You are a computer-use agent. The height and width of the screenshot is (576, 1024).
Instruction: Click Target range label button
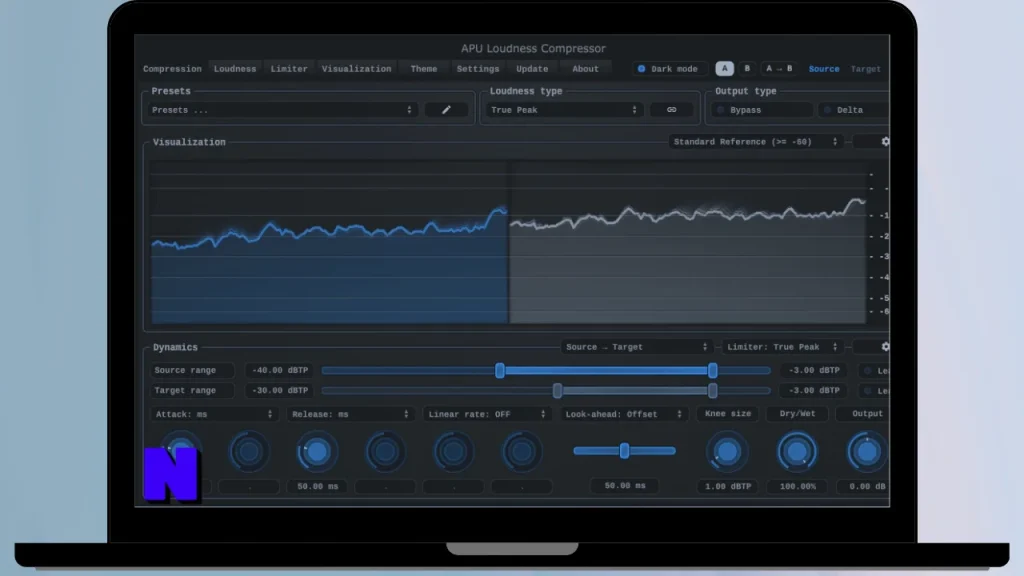point(191,391)
